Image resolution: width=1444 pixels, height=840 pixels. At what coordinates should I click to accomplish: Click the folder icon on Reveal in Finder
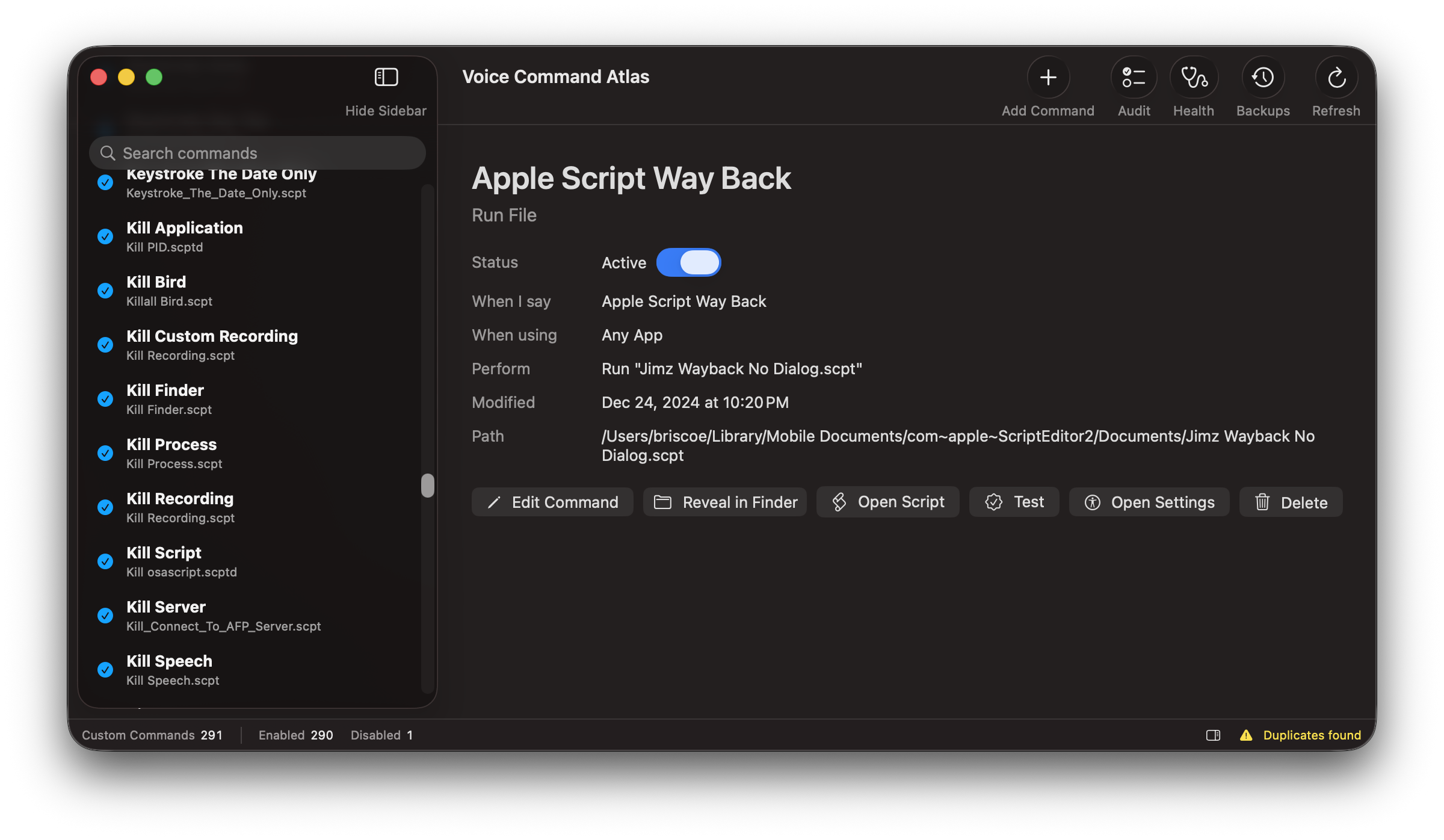pos(662,502)
